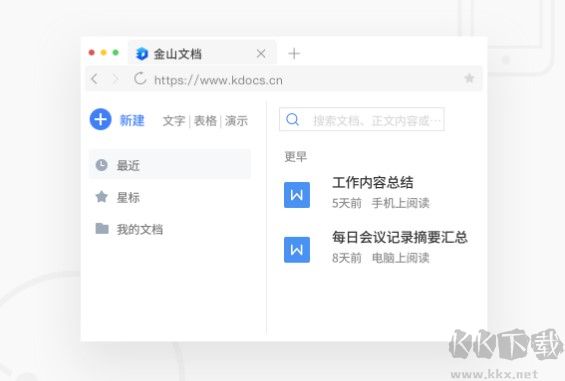Click the clock icon beside 最近

102,165
